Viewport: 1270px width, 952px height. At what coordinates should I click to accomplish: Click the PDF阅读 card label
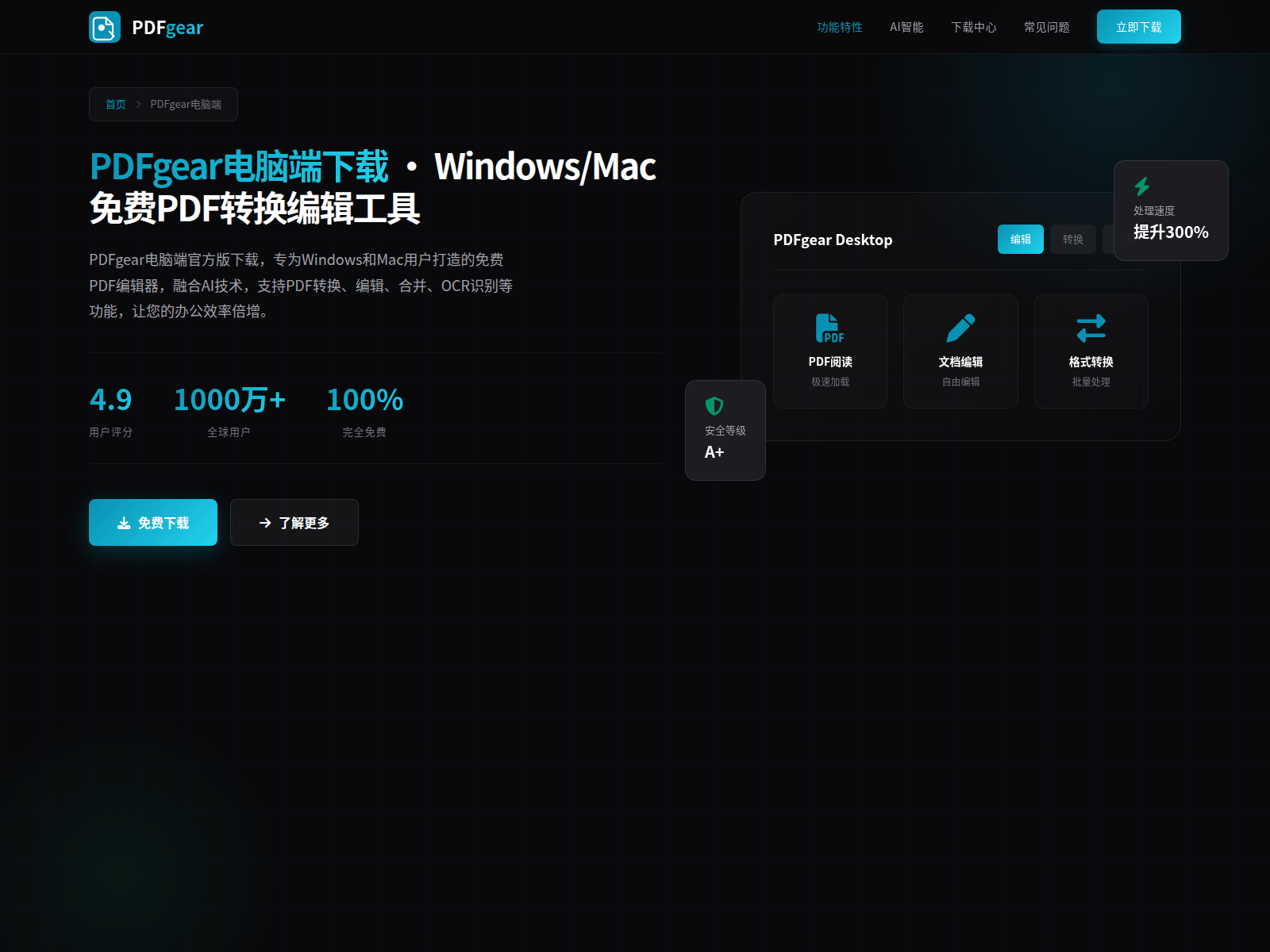[830, 362]
